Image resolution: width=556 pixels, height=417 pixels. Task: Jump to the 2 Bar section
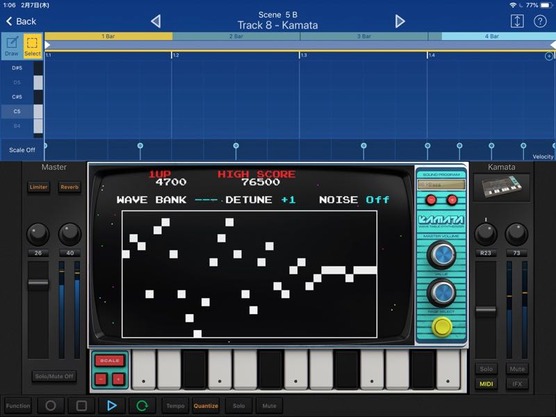click(236, 36)
